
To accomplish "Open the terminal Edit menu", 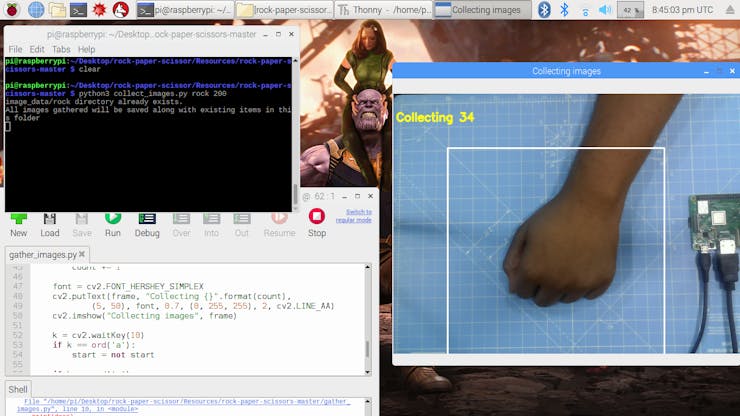I will tap(37, 49).
